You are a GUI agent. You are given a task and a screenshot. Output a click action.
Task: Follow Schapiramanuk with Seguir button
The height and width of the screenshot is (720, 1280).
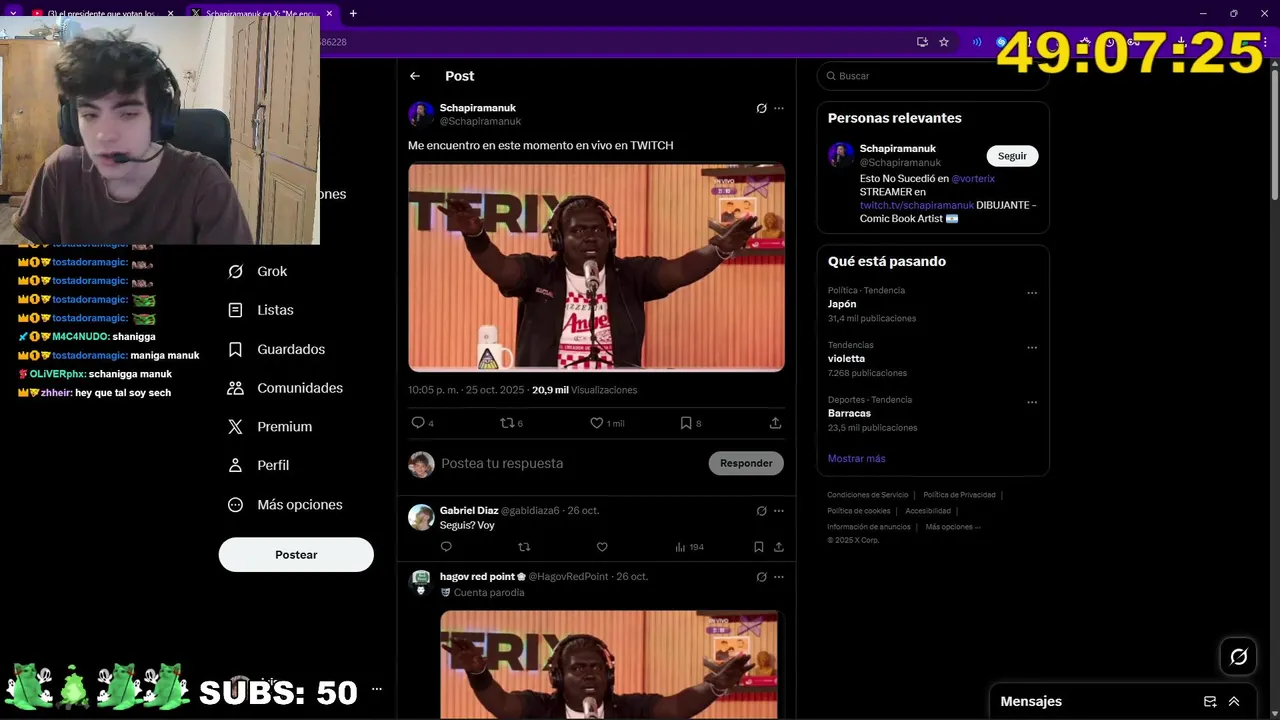[x=1012, y=156]
